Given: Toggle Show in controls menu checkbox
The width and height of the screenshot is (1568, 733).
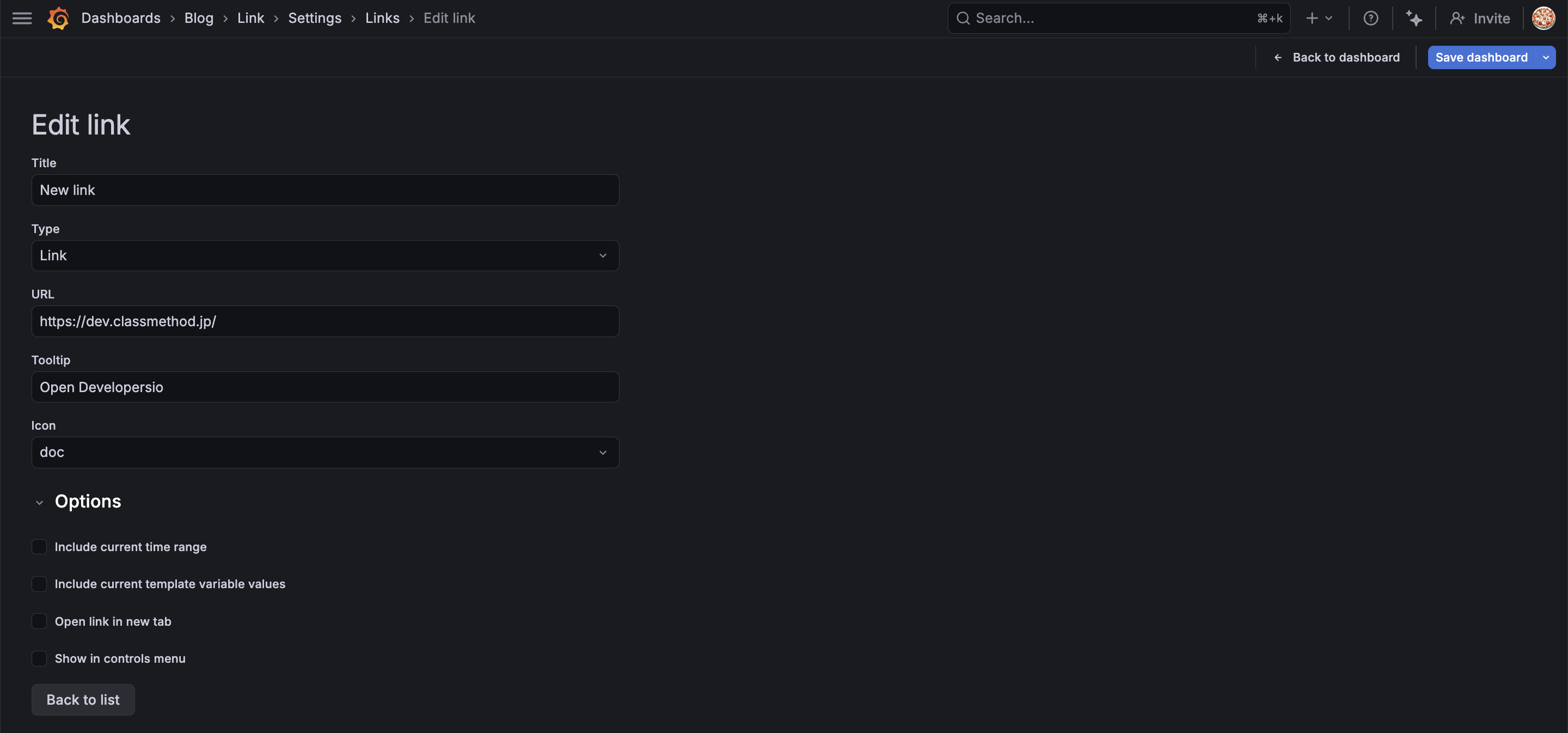Looking at the screenshot, I should point(39,658).
